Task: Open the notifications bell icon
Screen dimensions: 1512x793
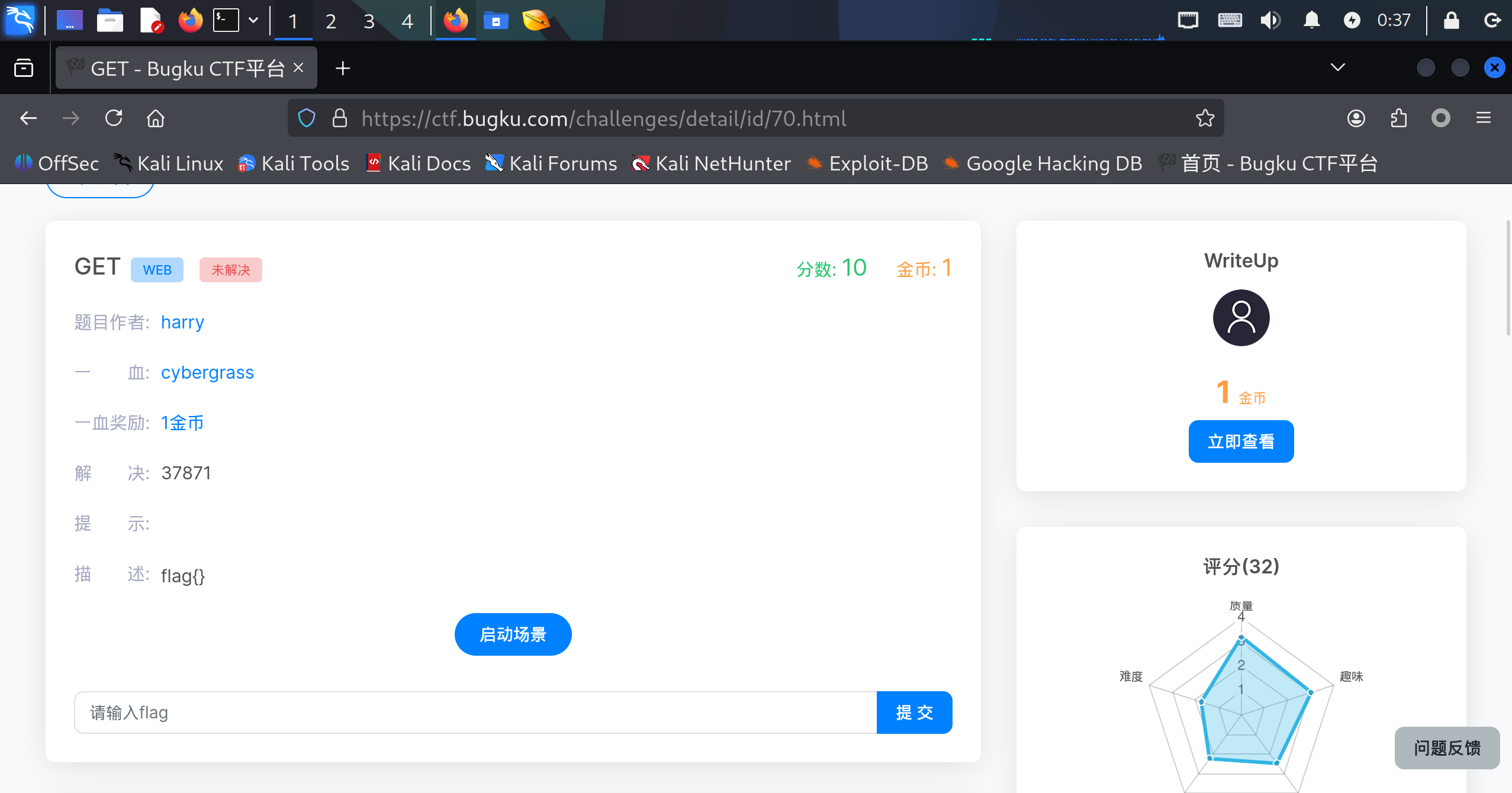Action: tap(1312, 20)
